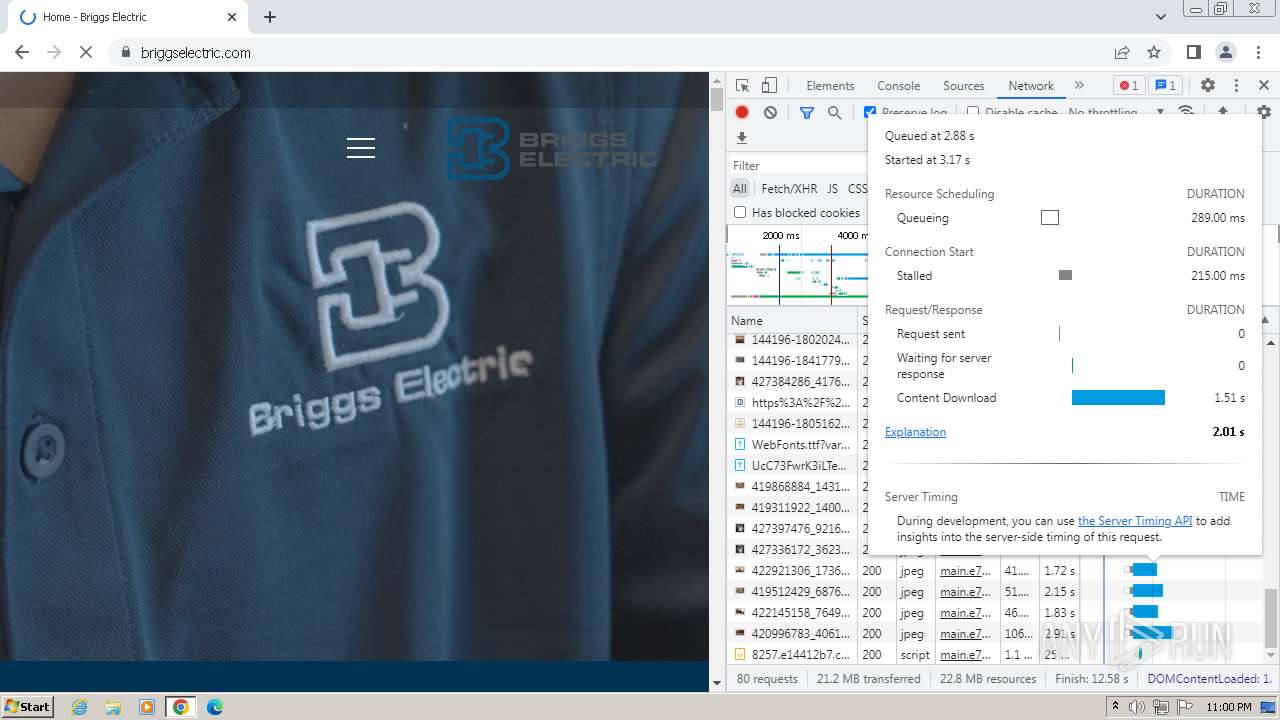This screenshot has height=720, width=1280.
Task: Clear the network log
Action: click(x=770, y=113)
